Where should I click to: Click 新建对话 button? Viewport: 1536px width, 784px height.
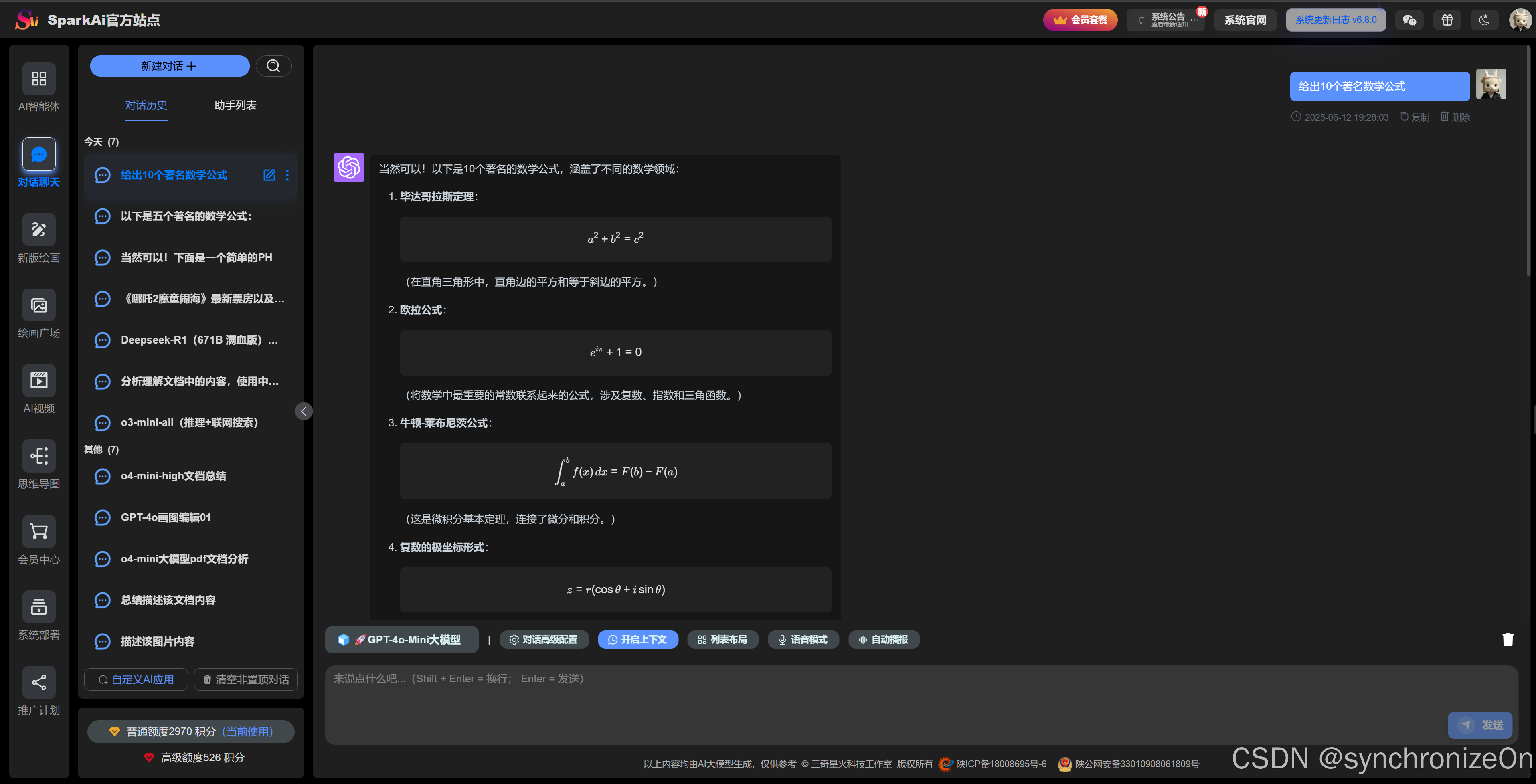click(x=169, y=66)
